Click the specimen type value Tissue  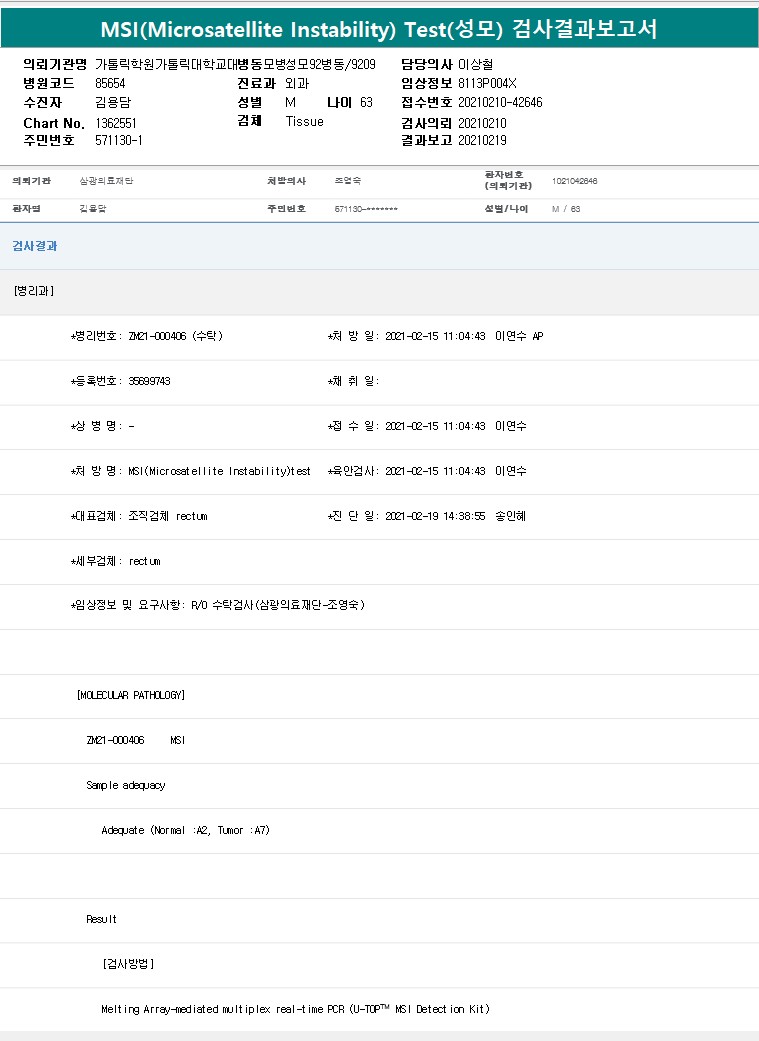point(304,122)
